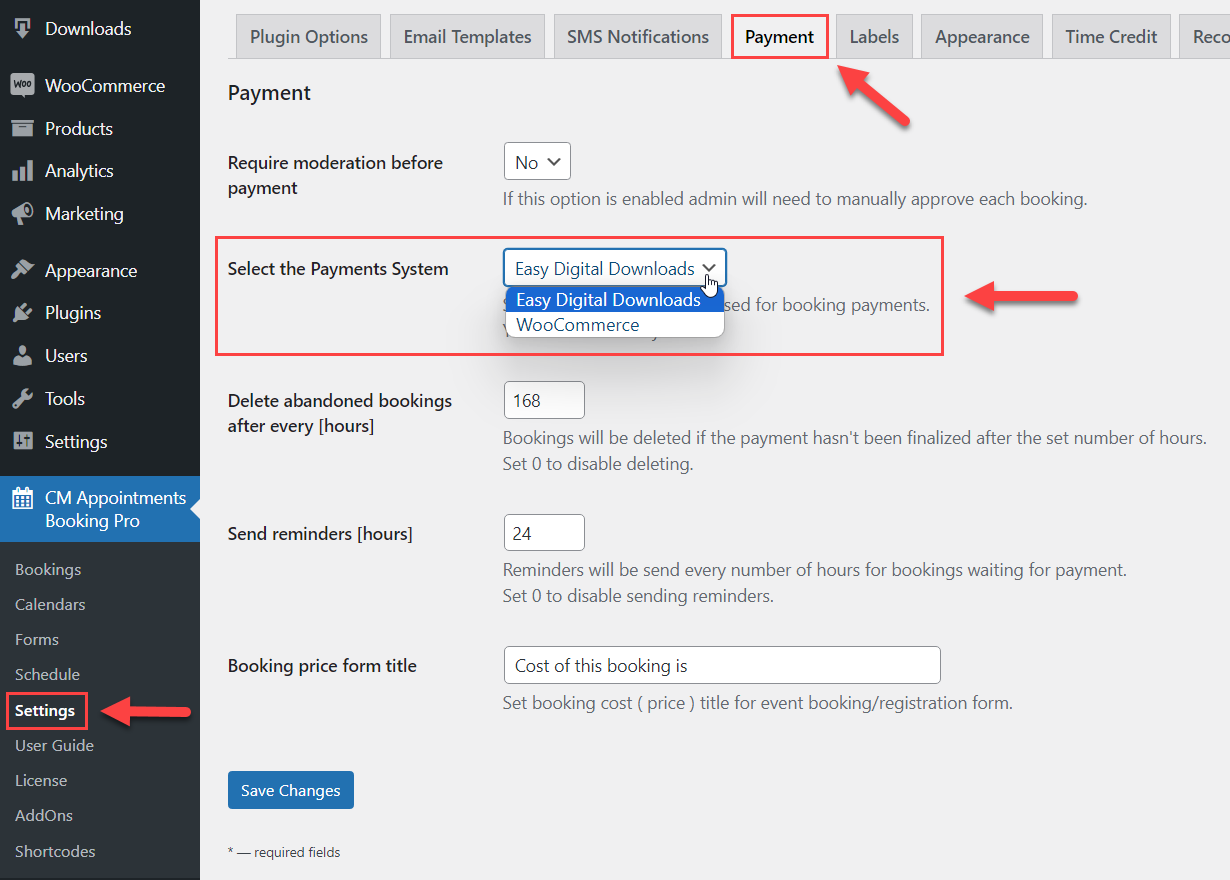
Task: Click the sidebar Settings sliders icon
Action: point(22,442)
